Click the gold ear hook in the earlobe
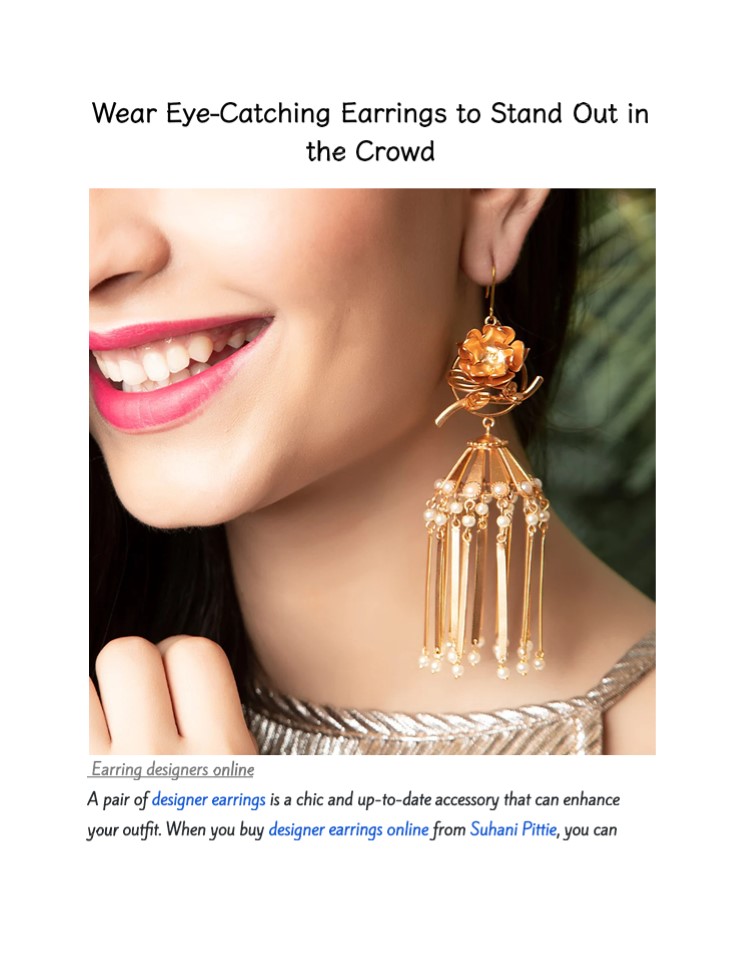The image size is (741, 960). coord(491,291)
